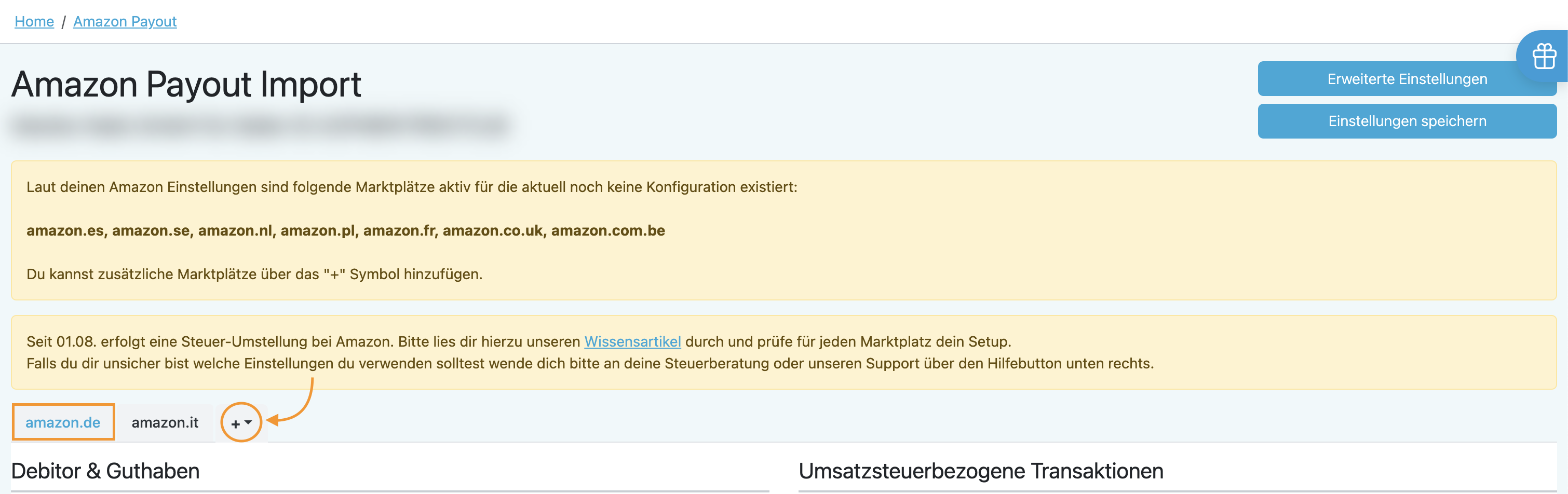
Task: Click the 'Laut deinen Amazon Einstellungen' sentence
Action: coord(412,187)
